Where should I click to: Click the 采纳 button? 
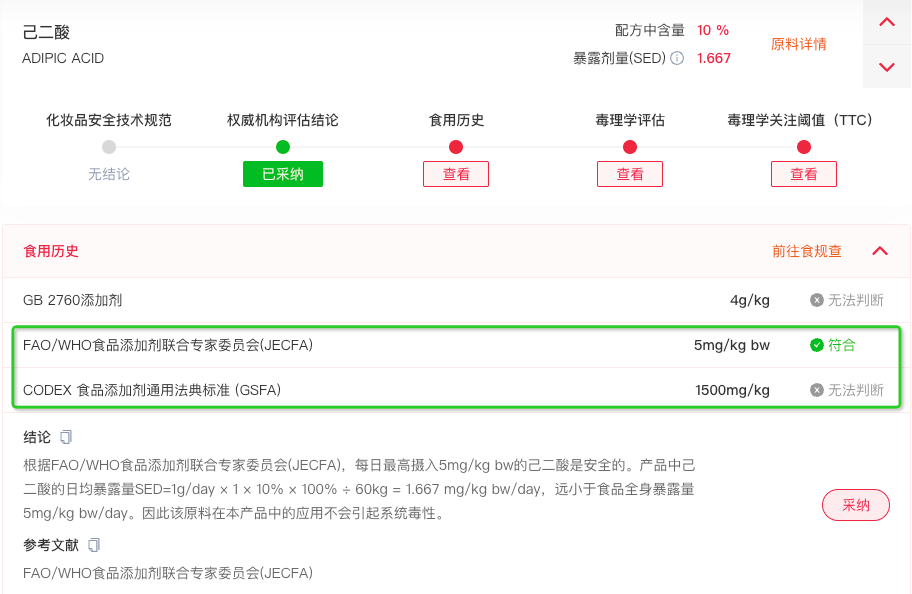coord(855,506)
